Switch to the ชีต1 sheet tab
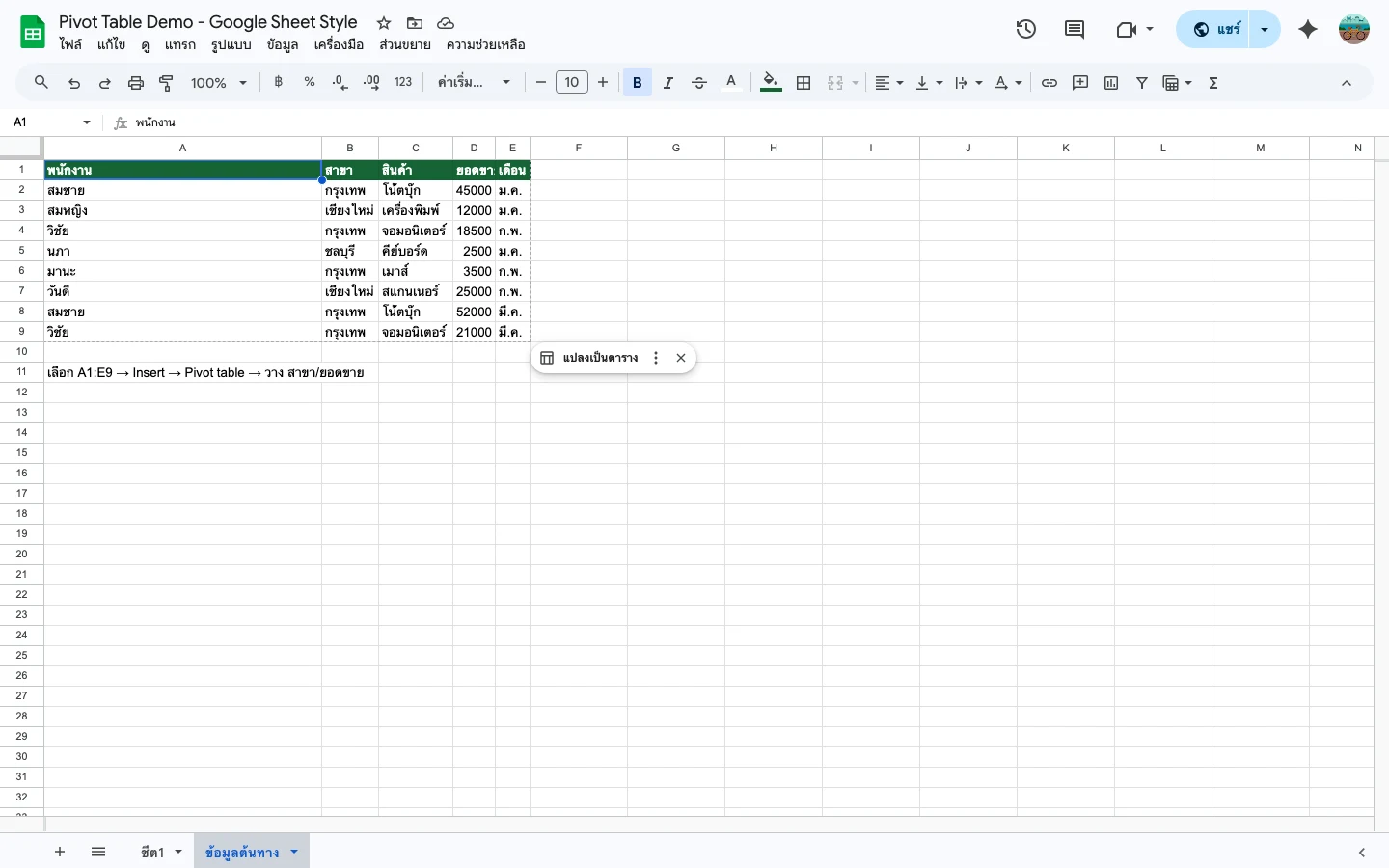This screenshot has width=1389, height=868. 152,852
